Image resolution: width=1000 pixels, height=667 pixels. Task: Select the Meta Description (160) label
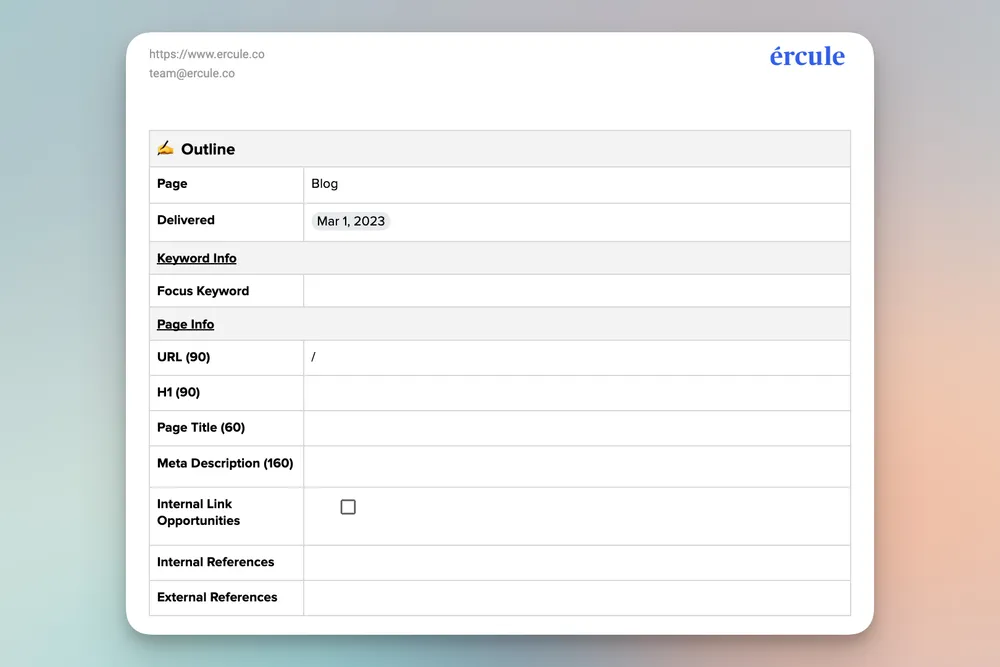(x=225, y=463)
